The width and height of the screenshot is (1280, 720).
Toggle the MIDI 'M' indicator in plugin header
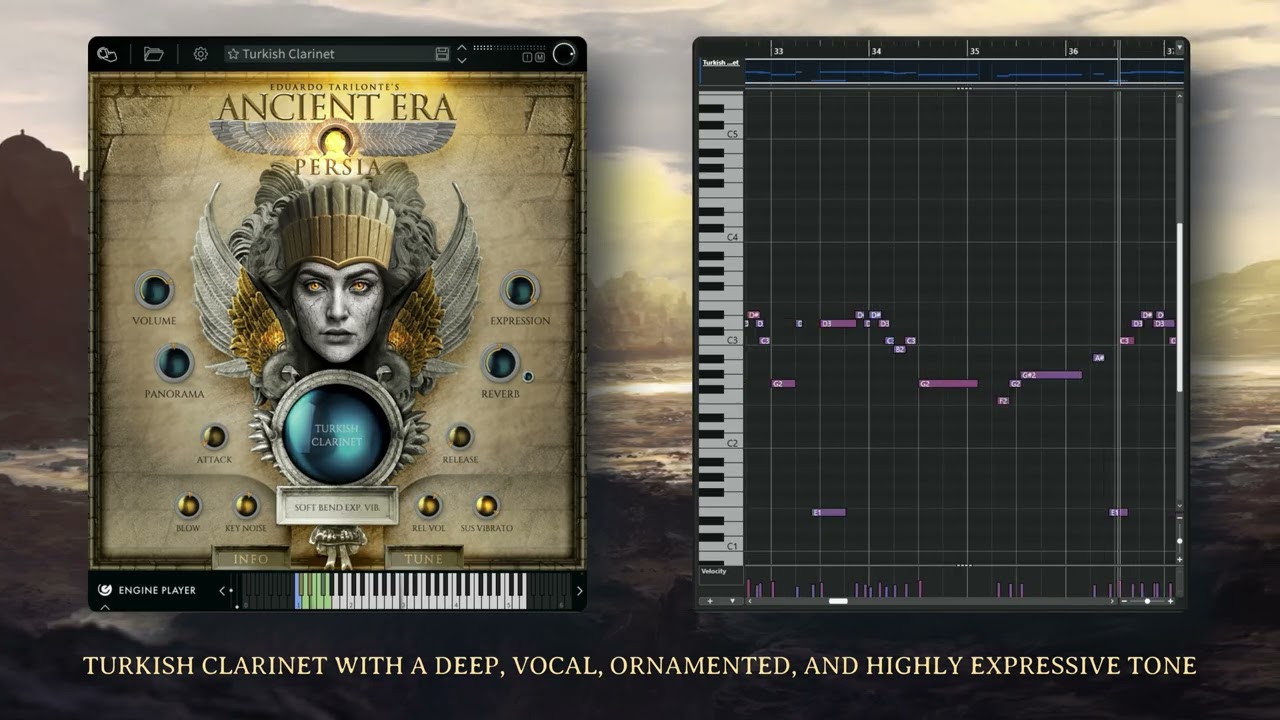(x=540, y=57)
